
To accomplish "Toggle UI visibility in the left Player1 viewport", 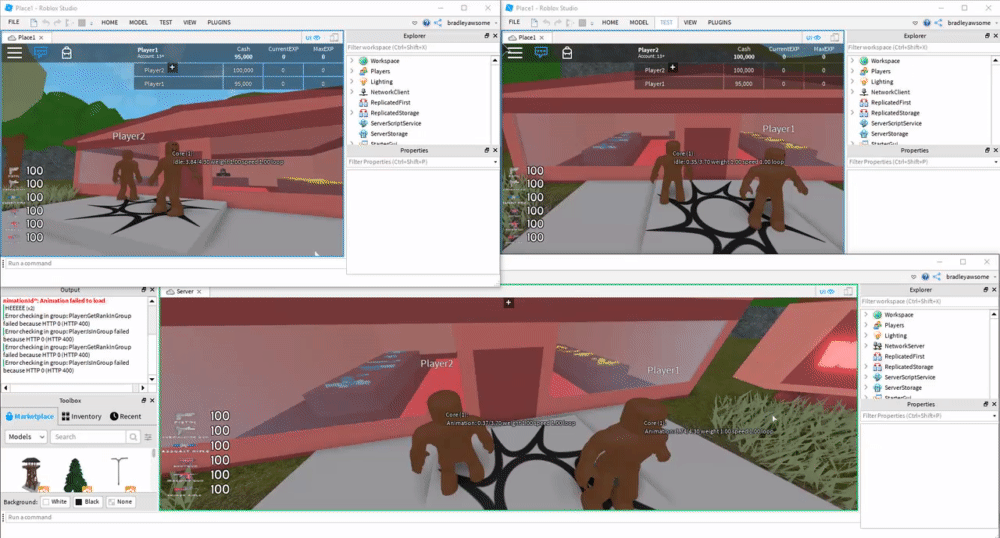I will point(313,38).
